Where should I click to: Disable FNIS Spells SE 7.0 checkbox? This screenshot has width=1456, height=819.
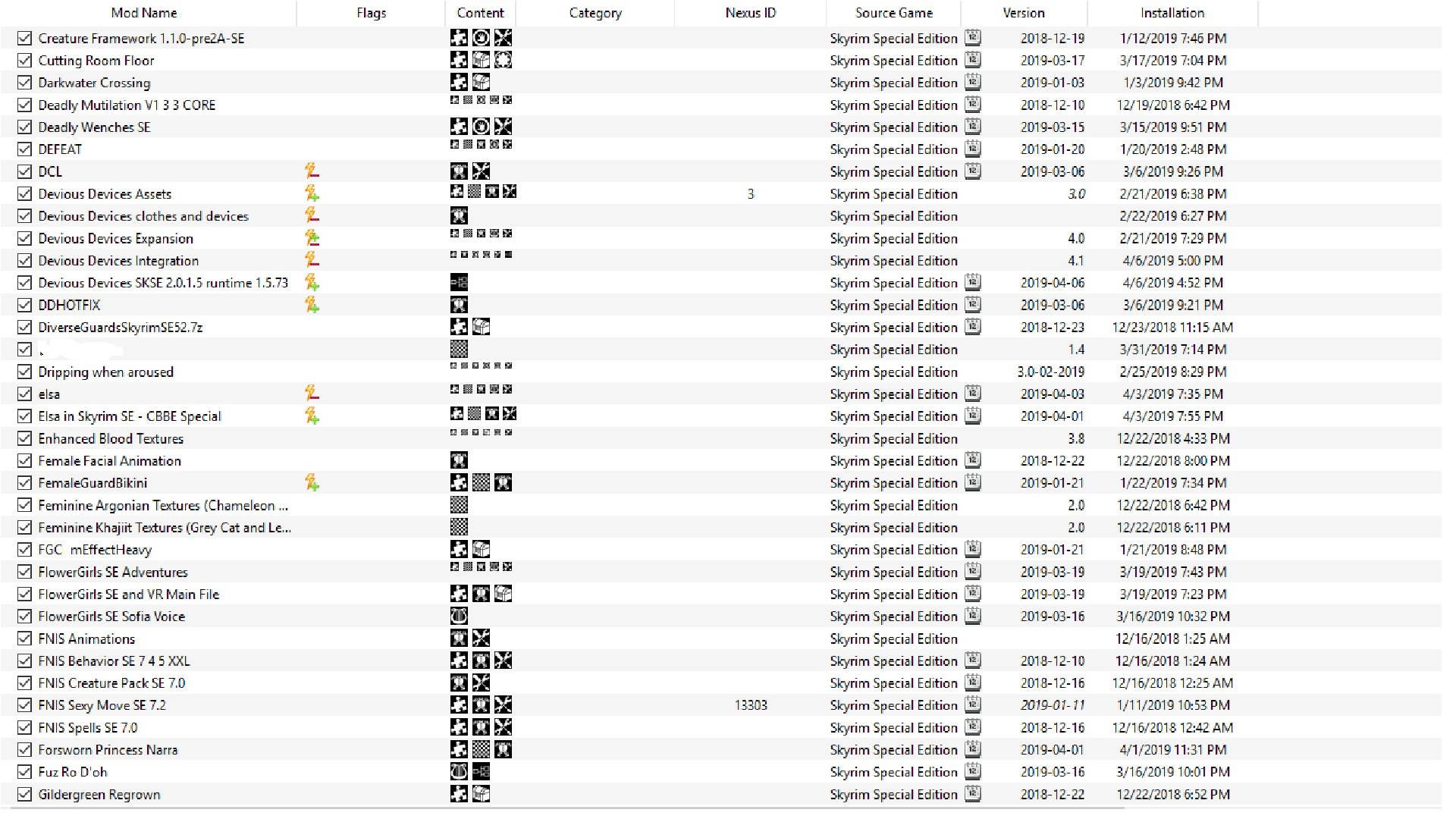[24, 727]
